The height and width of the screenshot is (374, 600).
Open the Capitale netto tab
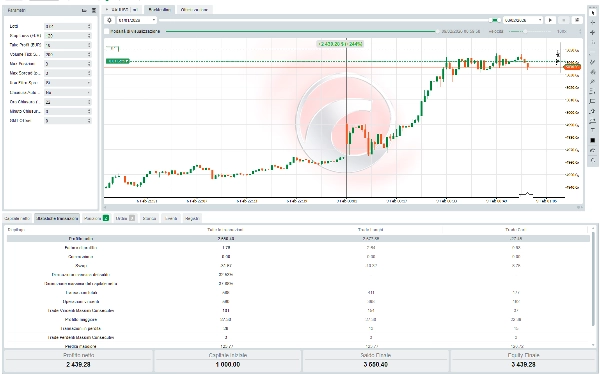pos(18,218)
